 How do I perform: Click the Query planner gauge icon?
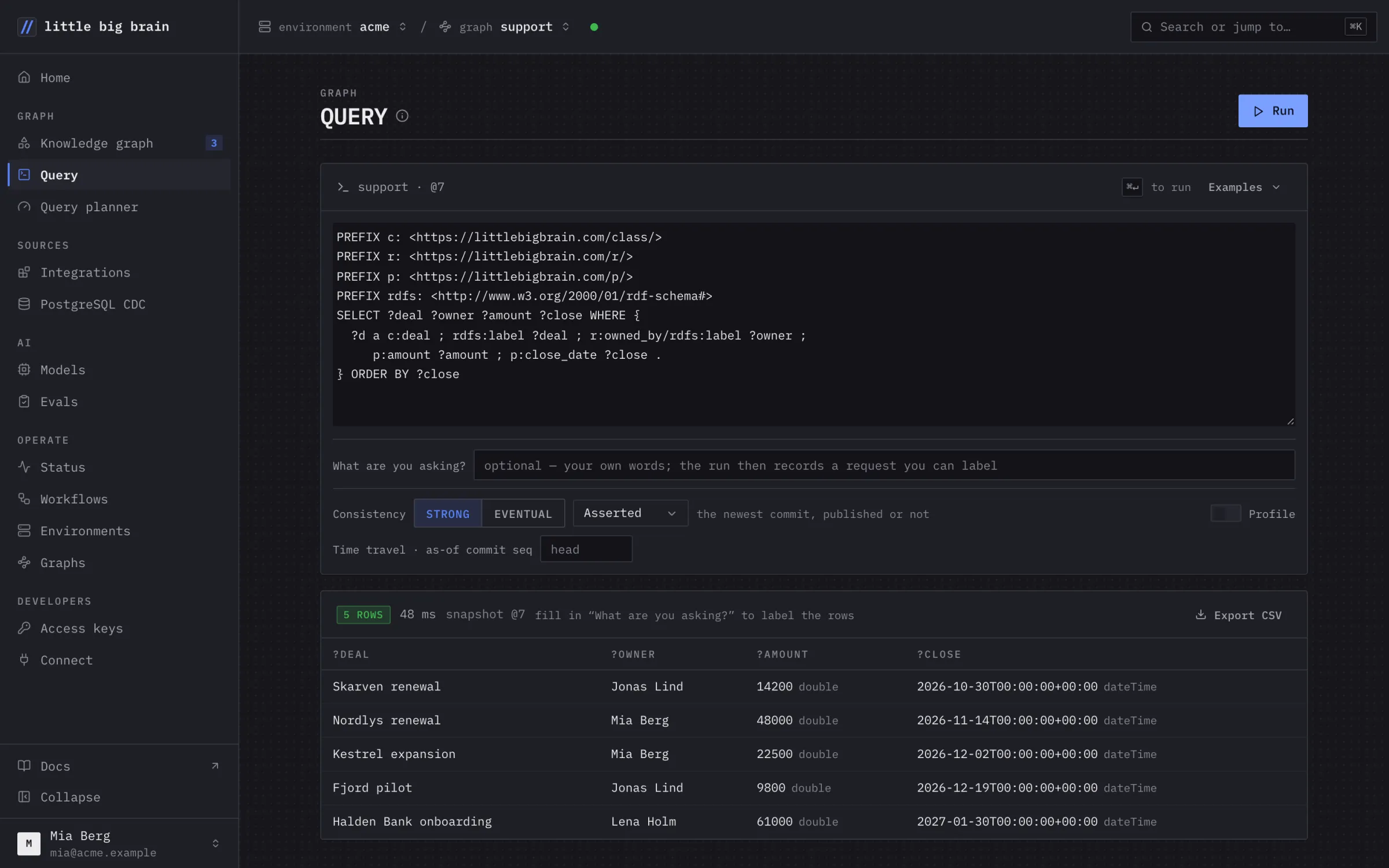(x=24, y=207)
